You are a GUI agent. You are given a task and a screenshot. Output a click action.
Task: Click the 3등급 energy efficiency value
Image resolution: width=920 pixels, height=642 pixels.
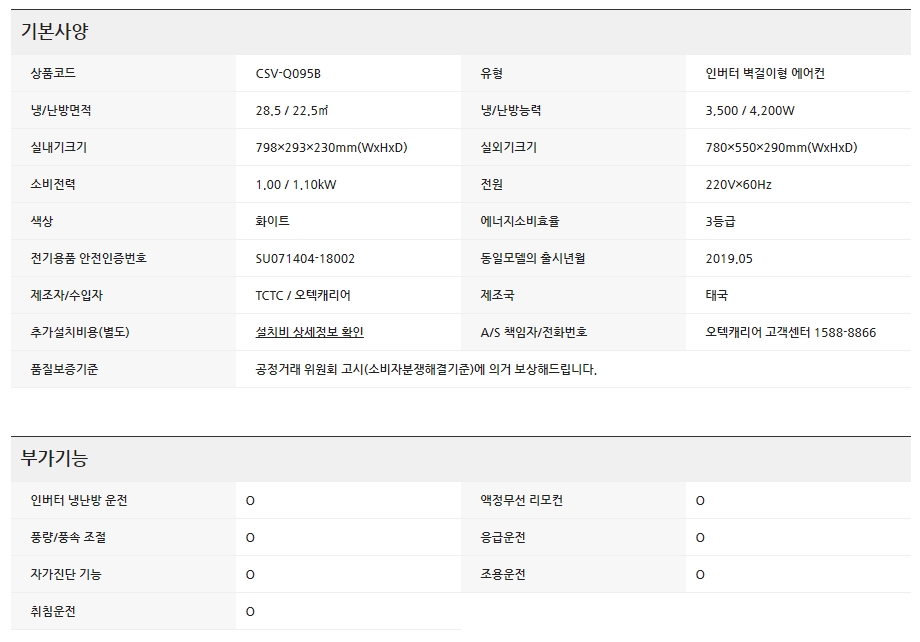tap(720, 221)
